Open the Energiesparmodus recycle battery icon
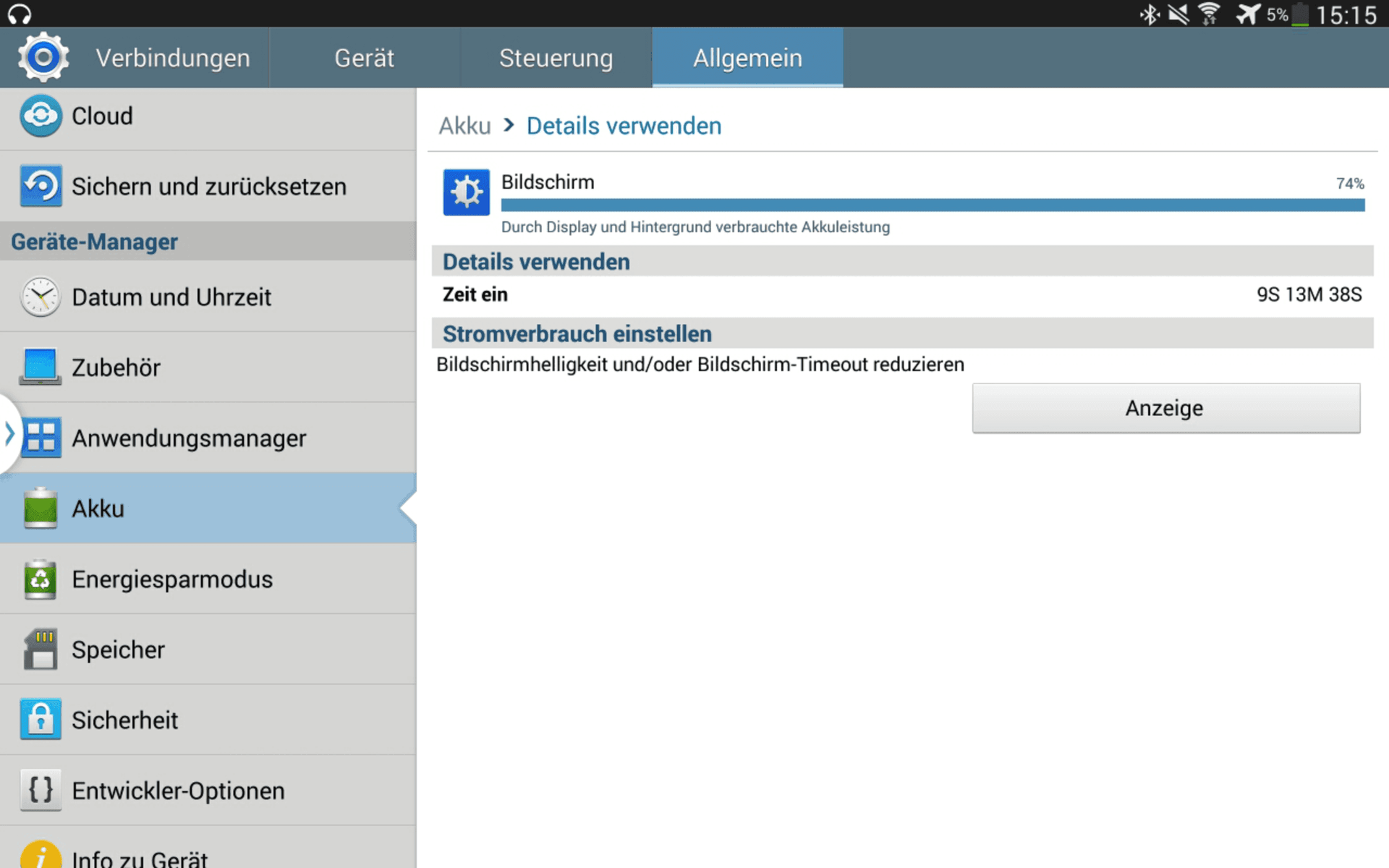The height and width of the screenshot is (868, 1389). 41,579
